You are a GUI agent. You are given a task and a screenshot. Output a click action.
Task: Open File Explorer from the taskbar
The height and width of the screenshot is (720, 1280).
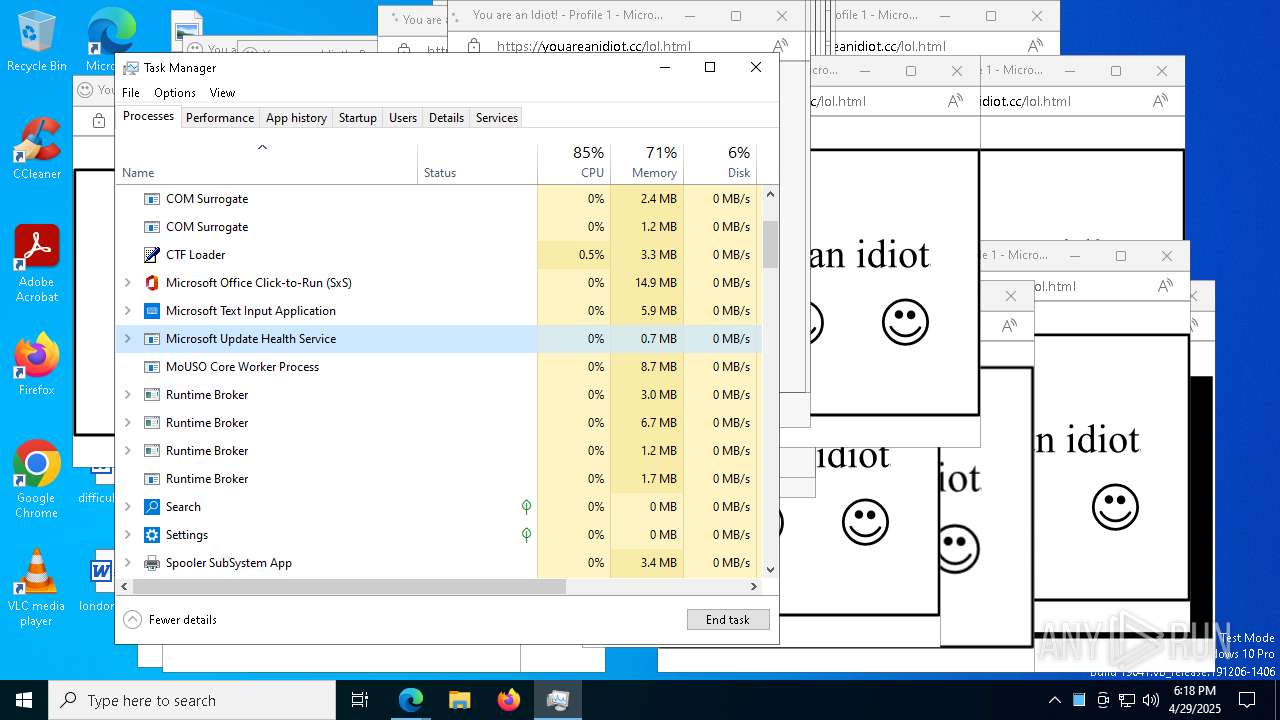pyautogui.click(x=460, y=700)
